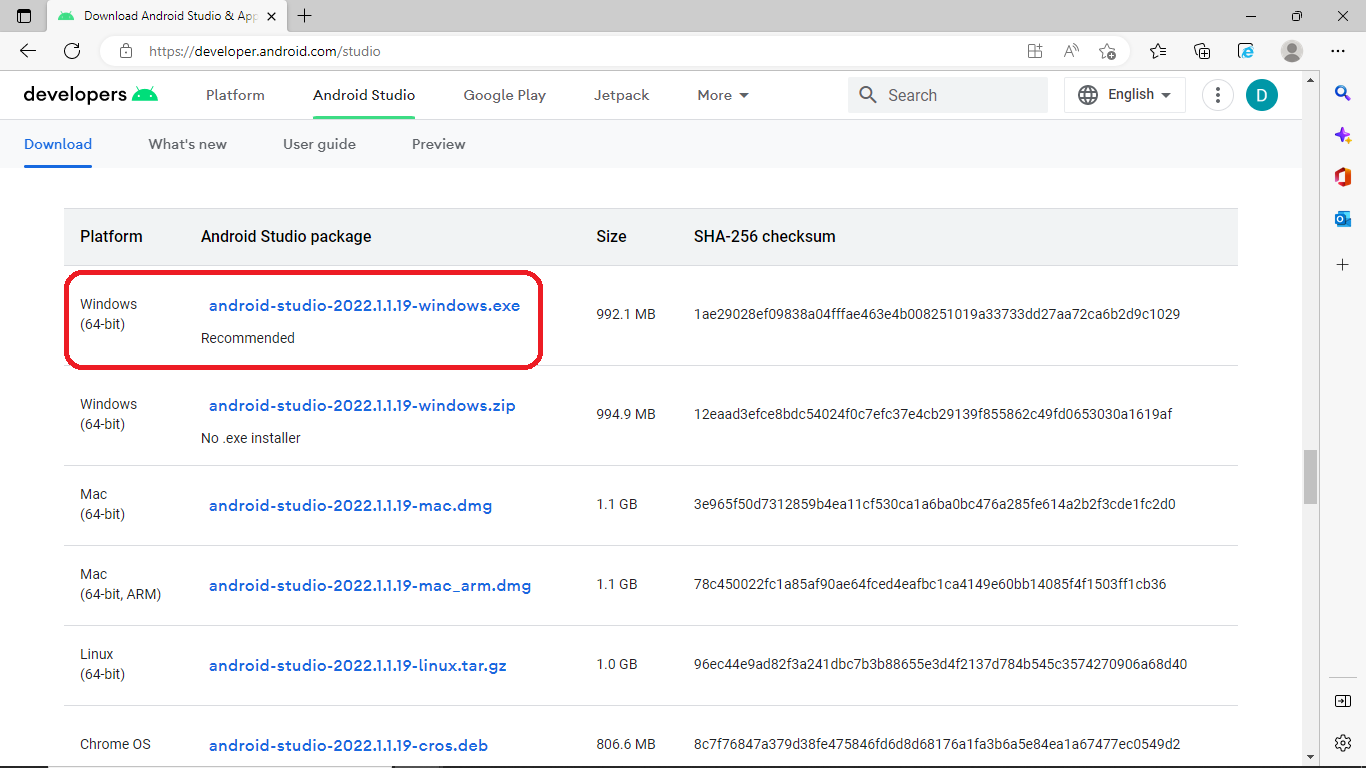This screenshot has width=1366, height=768.
Task: Open the Favorites list icon
Action: pos(1158,51)
